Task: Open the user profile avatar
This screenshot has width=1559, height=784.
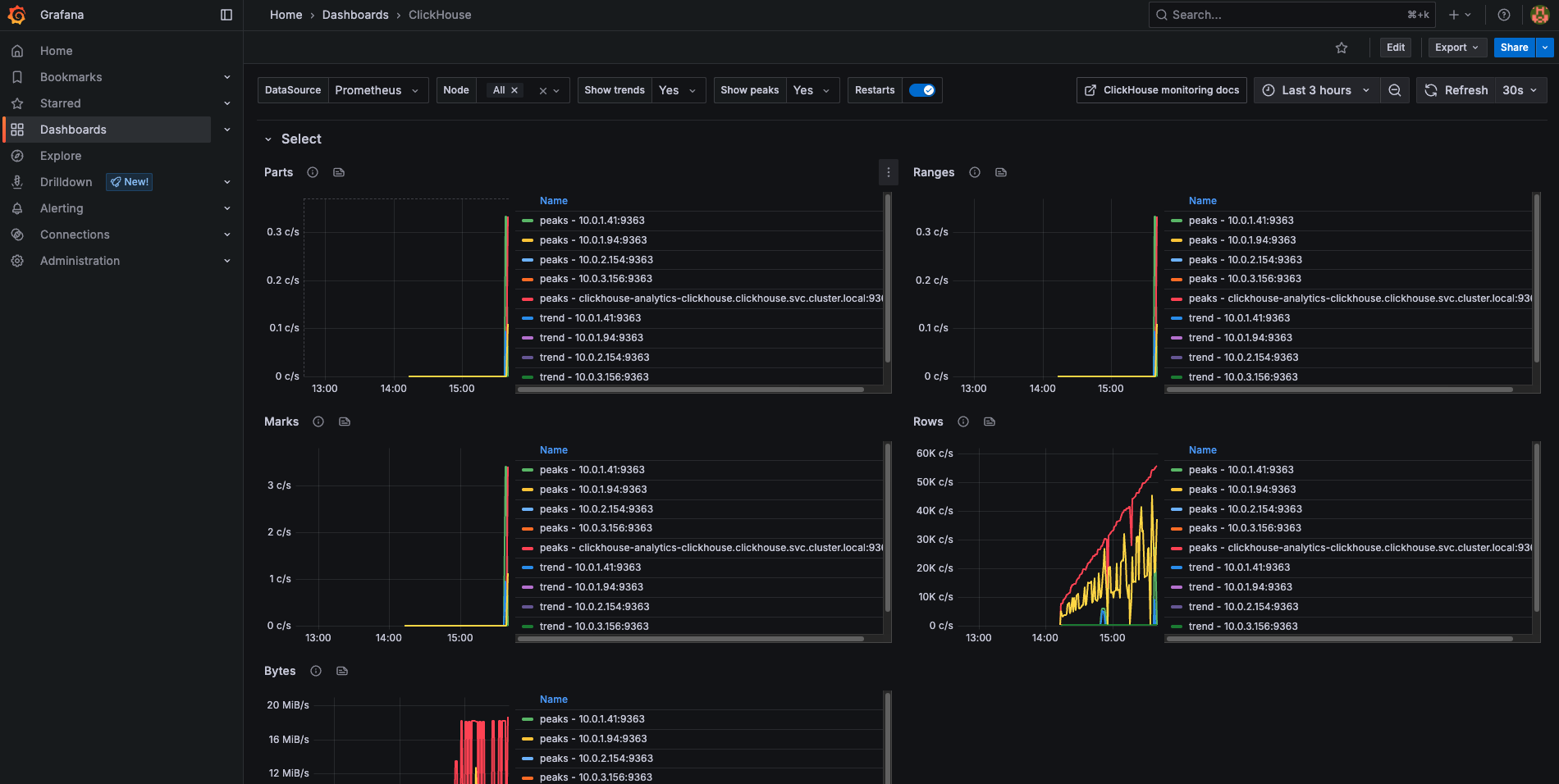Action: [x=1539, y=15]
